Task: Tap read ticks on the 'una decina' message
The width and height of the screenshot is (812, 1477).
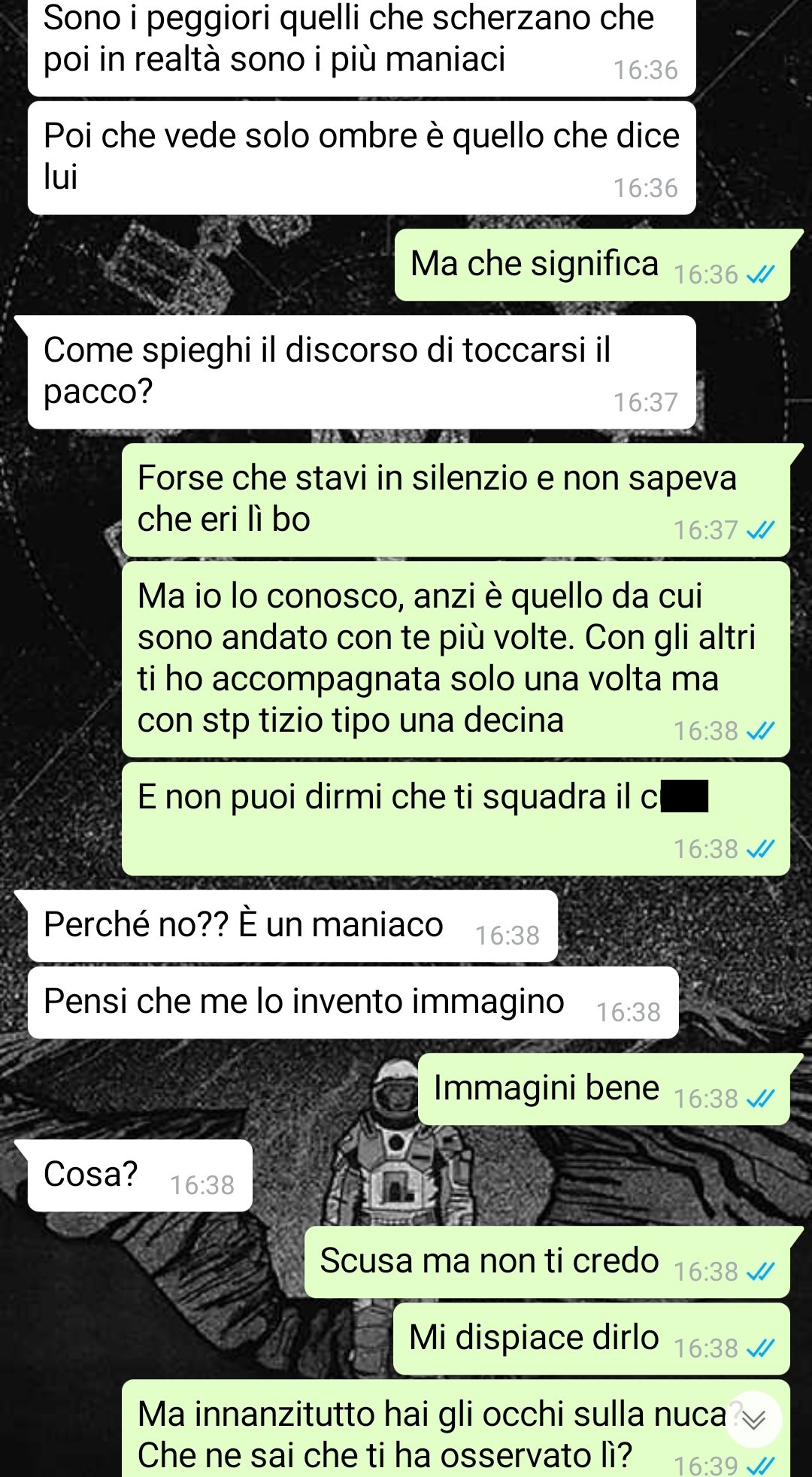Action: click(760, 732)
